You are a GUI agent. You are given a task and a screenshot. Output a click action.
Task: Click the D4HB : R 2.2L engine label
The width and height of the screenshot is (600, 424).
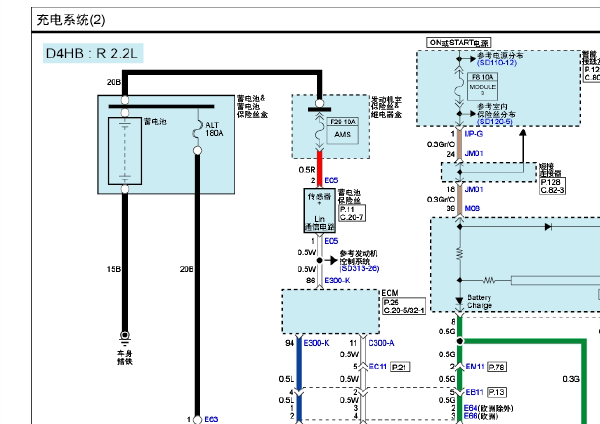tap(93, 53)
